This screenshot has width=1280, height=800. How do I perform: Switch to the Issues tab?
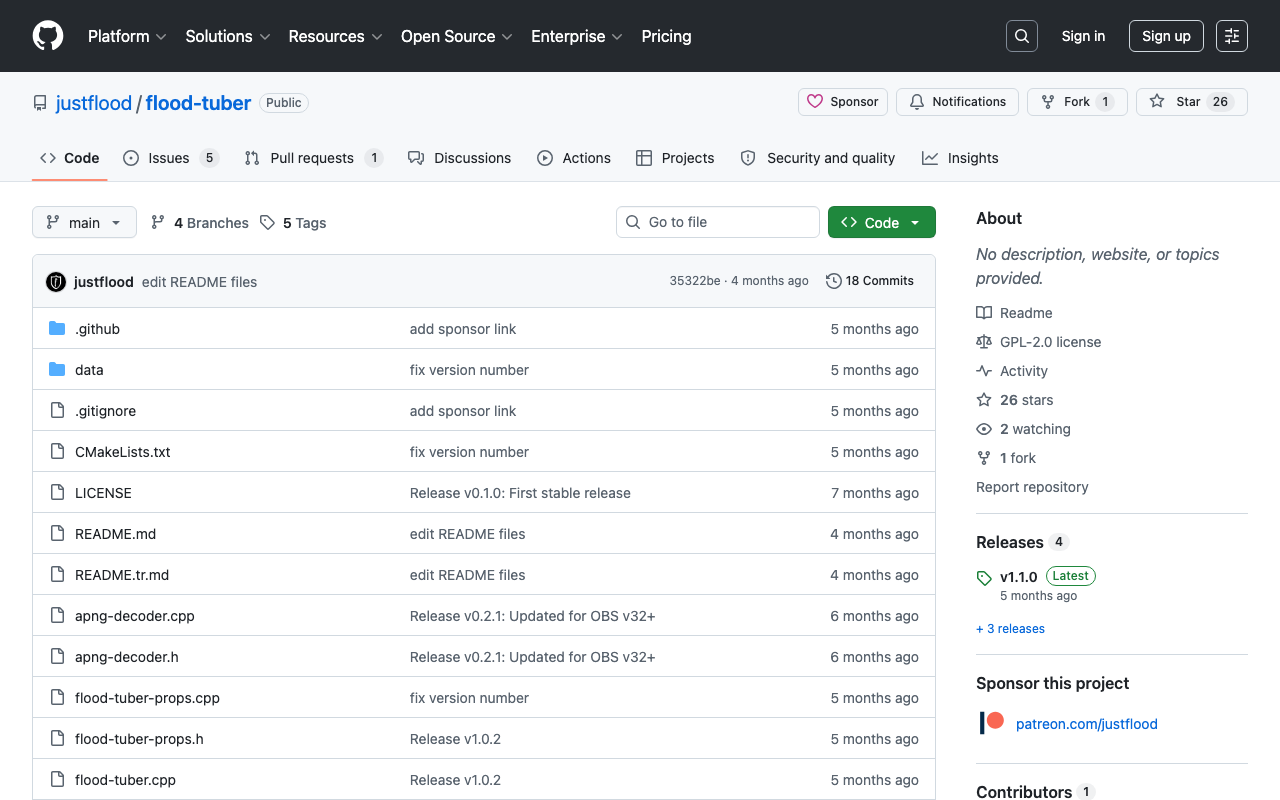(x=171, y=158)
